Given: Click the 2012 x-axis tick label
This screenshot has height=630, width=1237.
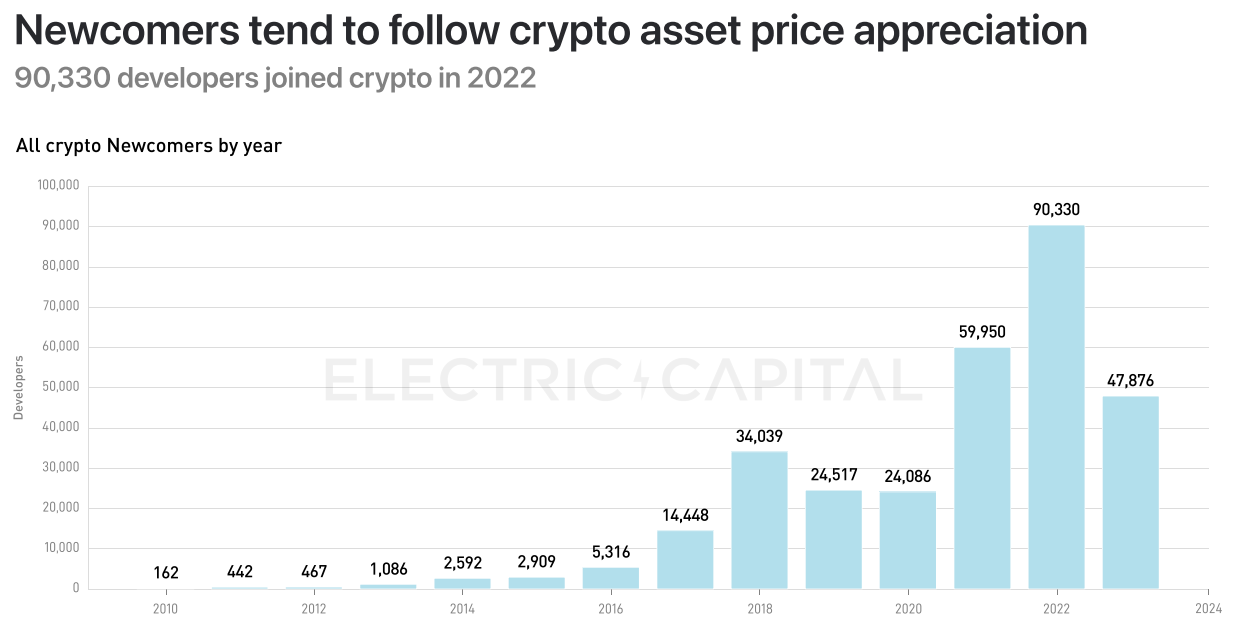Looking at the screenshot, I should click(314, 608).
